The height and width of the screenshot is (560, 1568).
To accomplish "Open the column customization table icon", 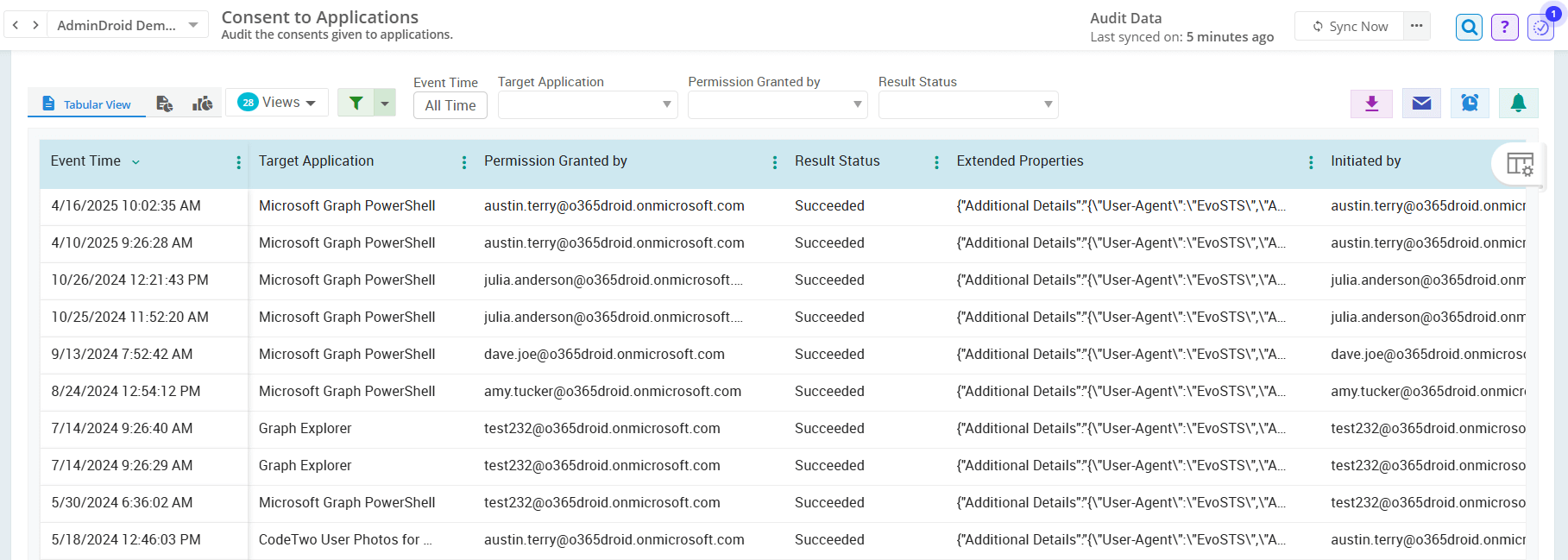I will click(1520, 163).
